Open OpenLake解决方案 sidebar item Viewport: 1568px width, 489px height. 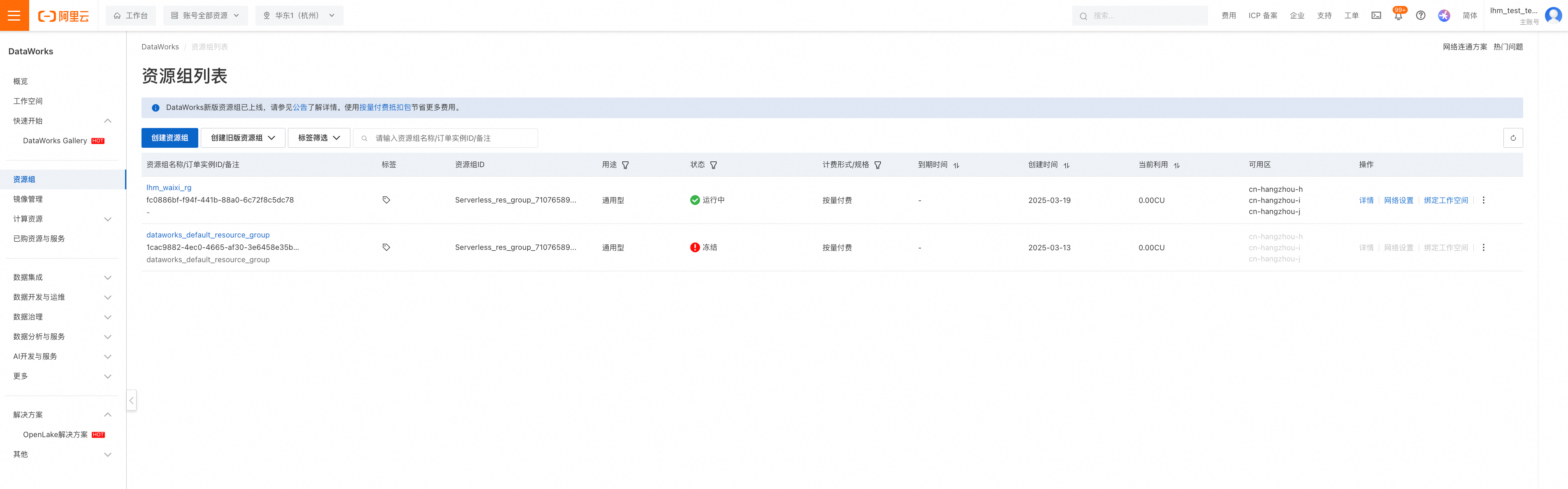click(x=56, y=435)
